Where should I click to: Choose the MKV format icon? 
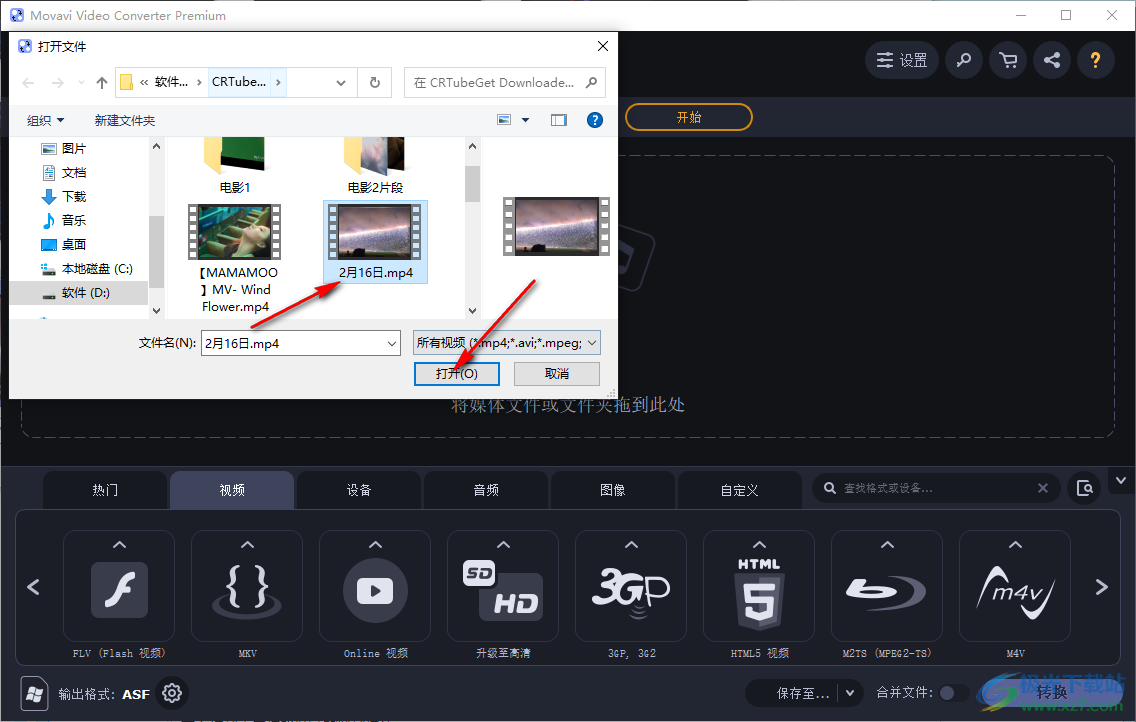coord(247,590)
